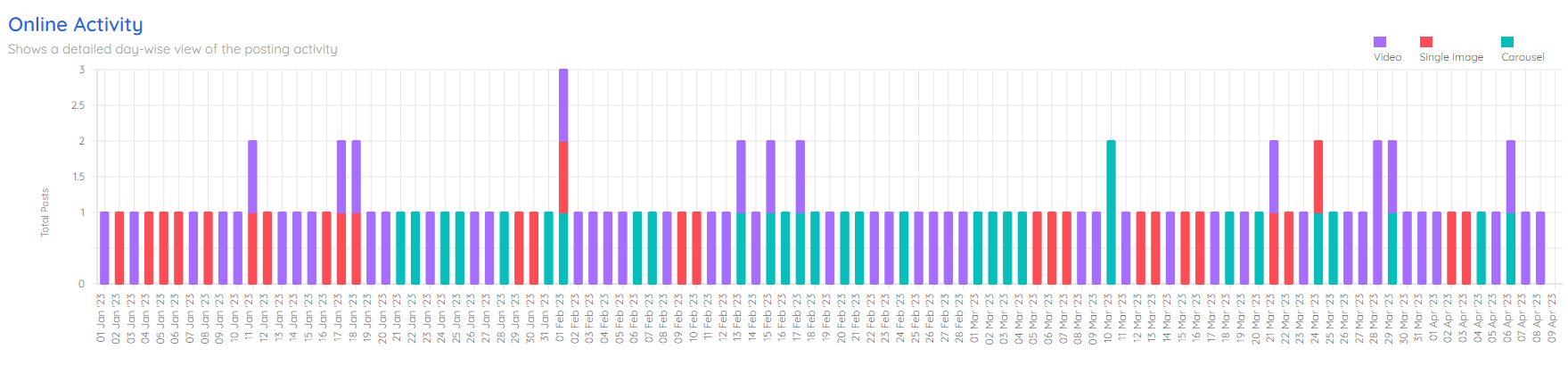The image size is (1568, 382).
Task: Click the 'Online Activity' heading
Action: [76, 25]
